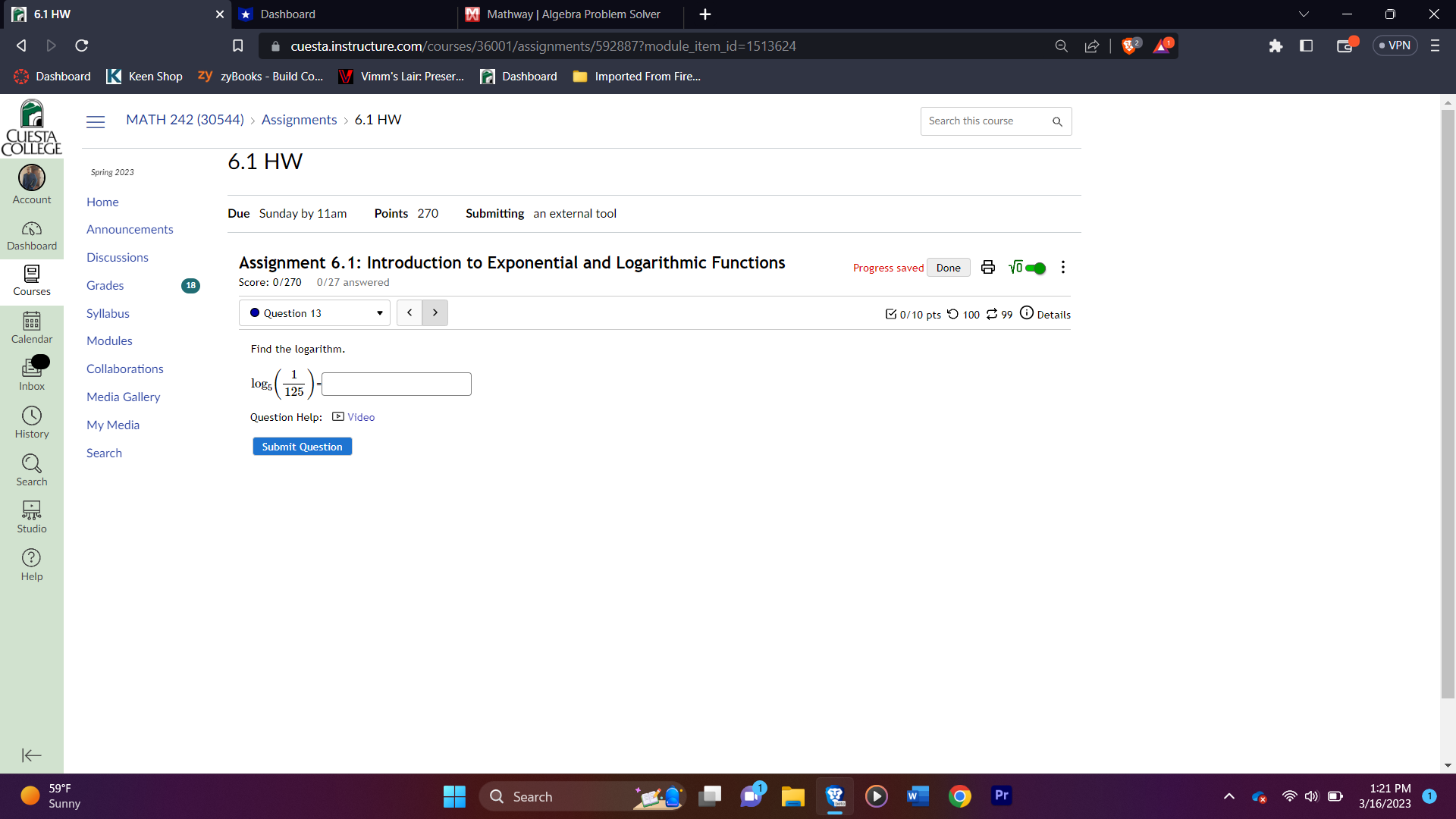Open the course search magnifier icon
The height and width of the screenshot is (819, 1456).
(1057, 121)
